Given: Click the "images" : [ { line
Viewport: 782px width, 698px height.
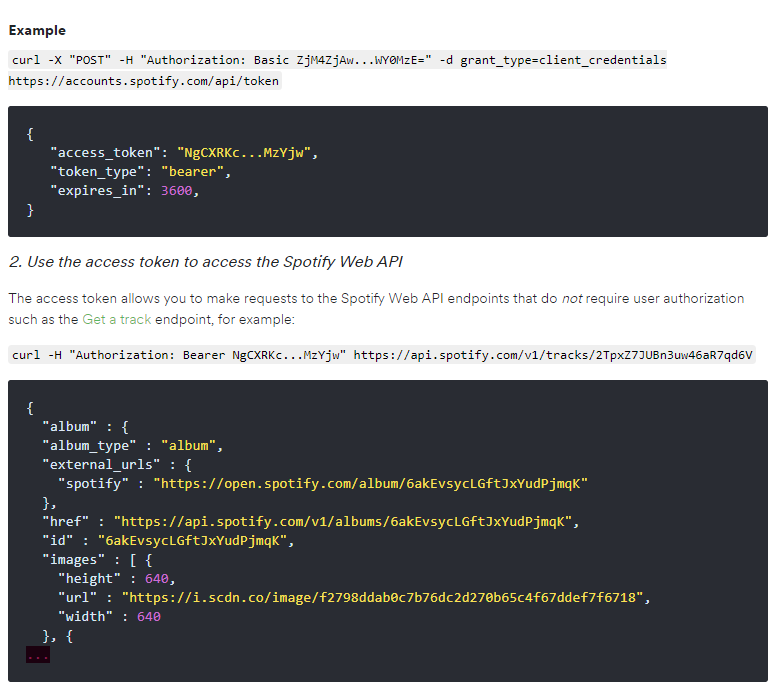Looking at the screenshot, I should [x=97, y=559].
